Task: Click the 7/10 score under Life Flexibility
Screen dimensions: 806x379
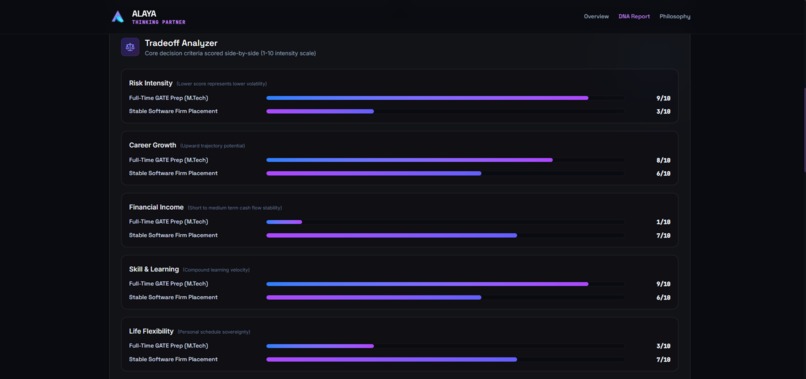Action: [663, 359]
